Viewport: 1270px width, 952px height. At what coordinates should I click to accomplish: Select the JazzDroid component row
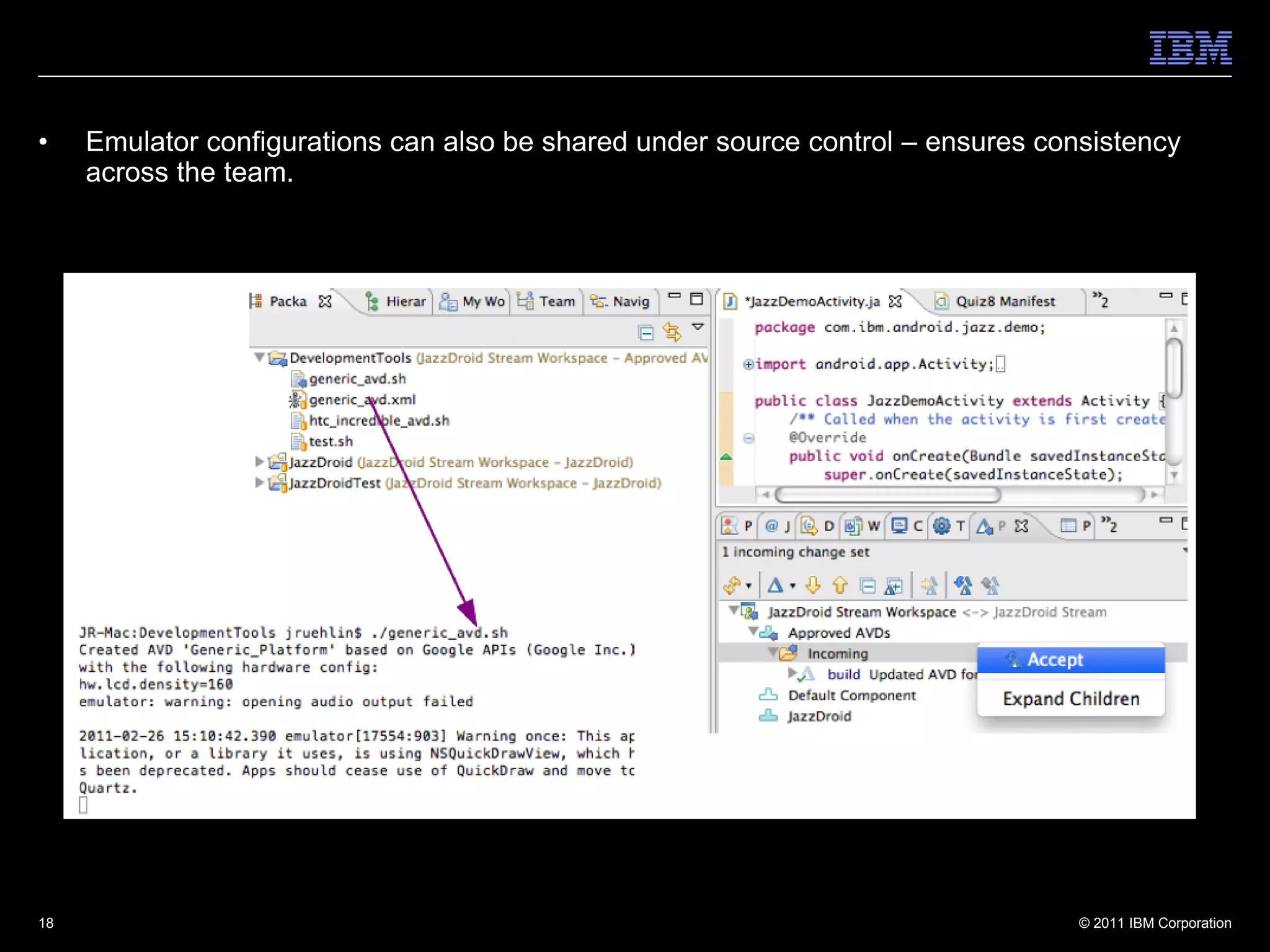pos(805,716)
